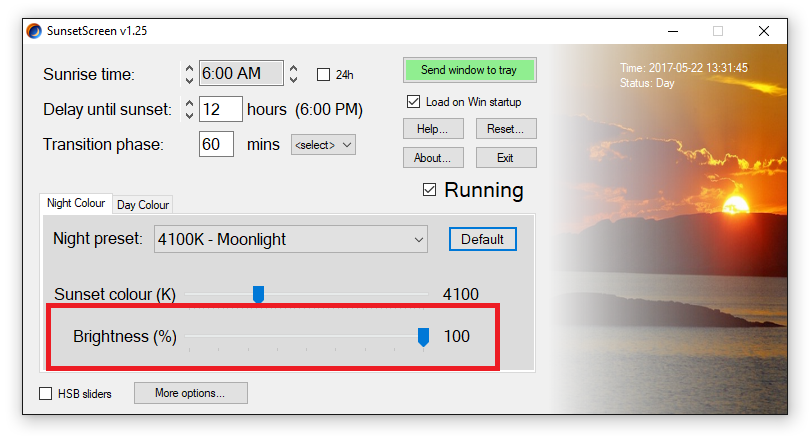Screen dimensions: 811x436
Task: Enable the 24h time format checkbox
Action: (323, 74)
